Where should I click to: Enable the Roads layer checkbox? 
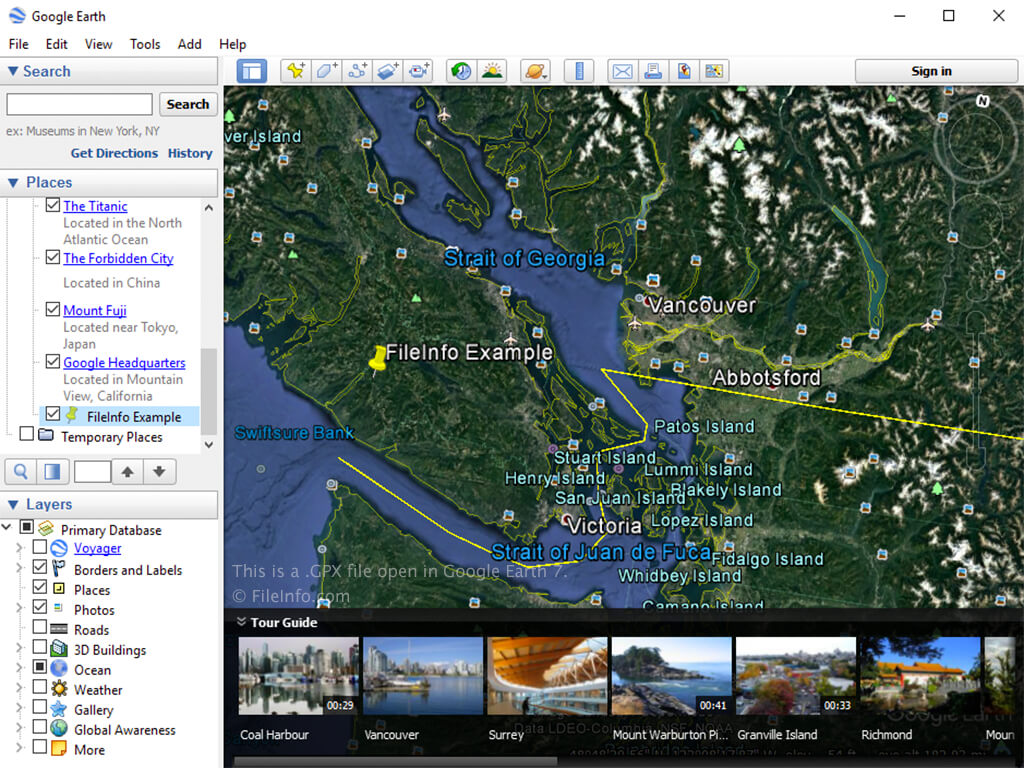40,627
